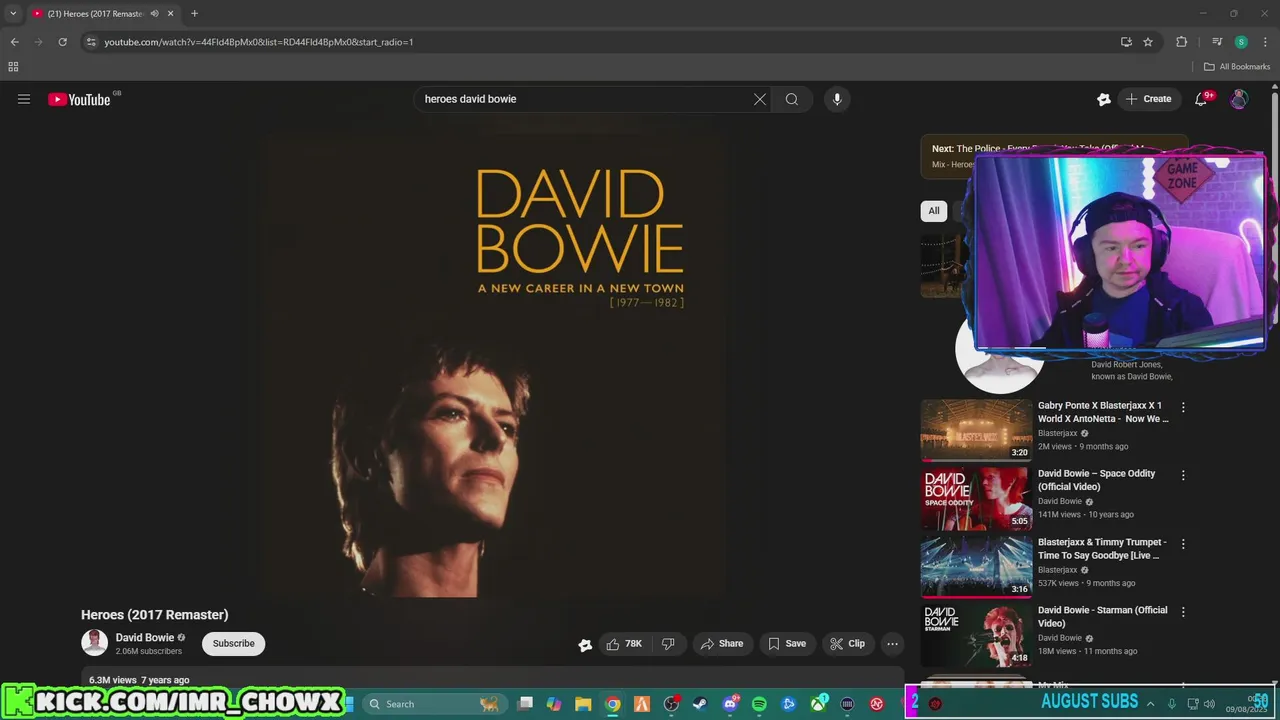Open options menu for Starman video
1280x720 pixels.
click(x=1183, y=612)
